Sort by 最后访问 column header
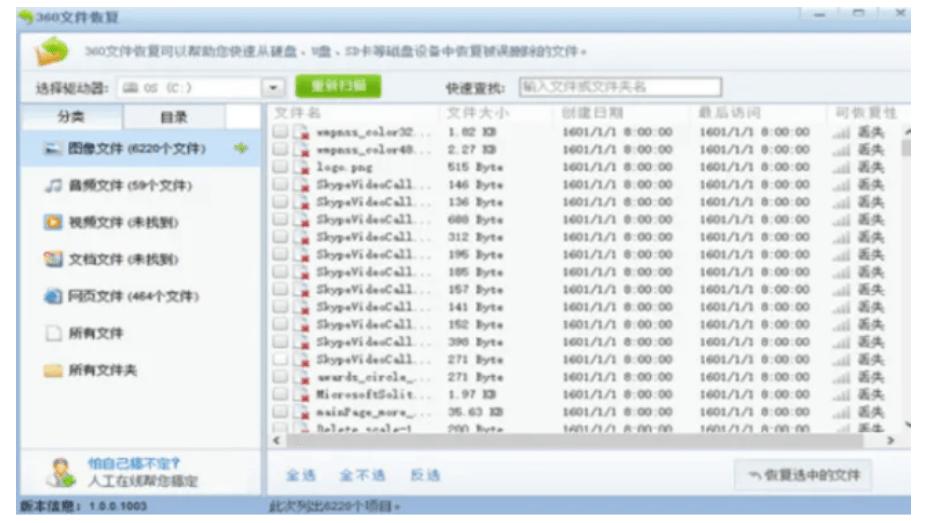925x523 pixels. (729, 113)
